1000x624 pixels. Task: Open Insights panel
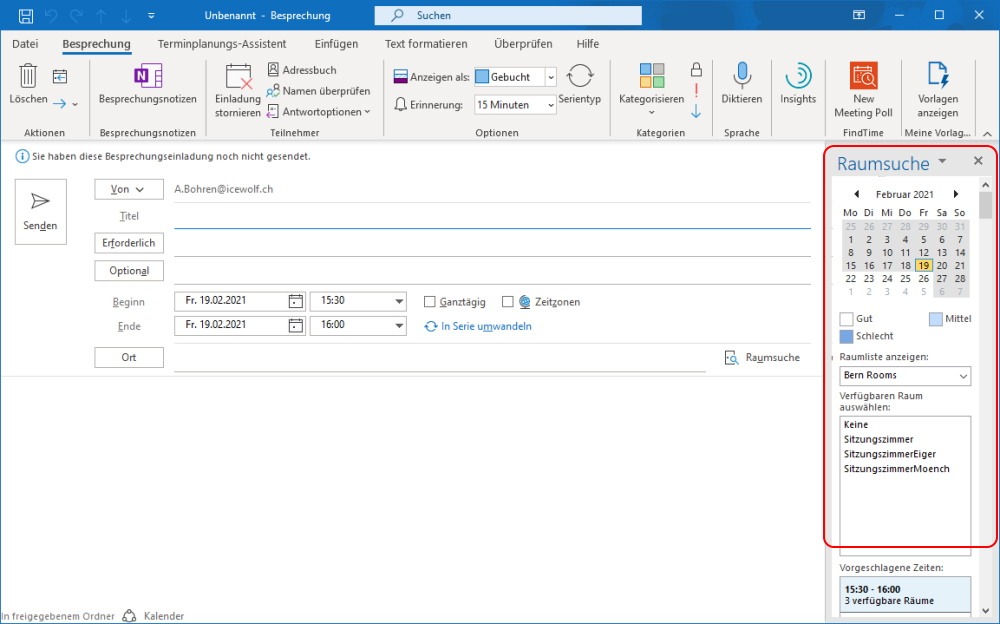pyautogui.click(x=798, y=75)
